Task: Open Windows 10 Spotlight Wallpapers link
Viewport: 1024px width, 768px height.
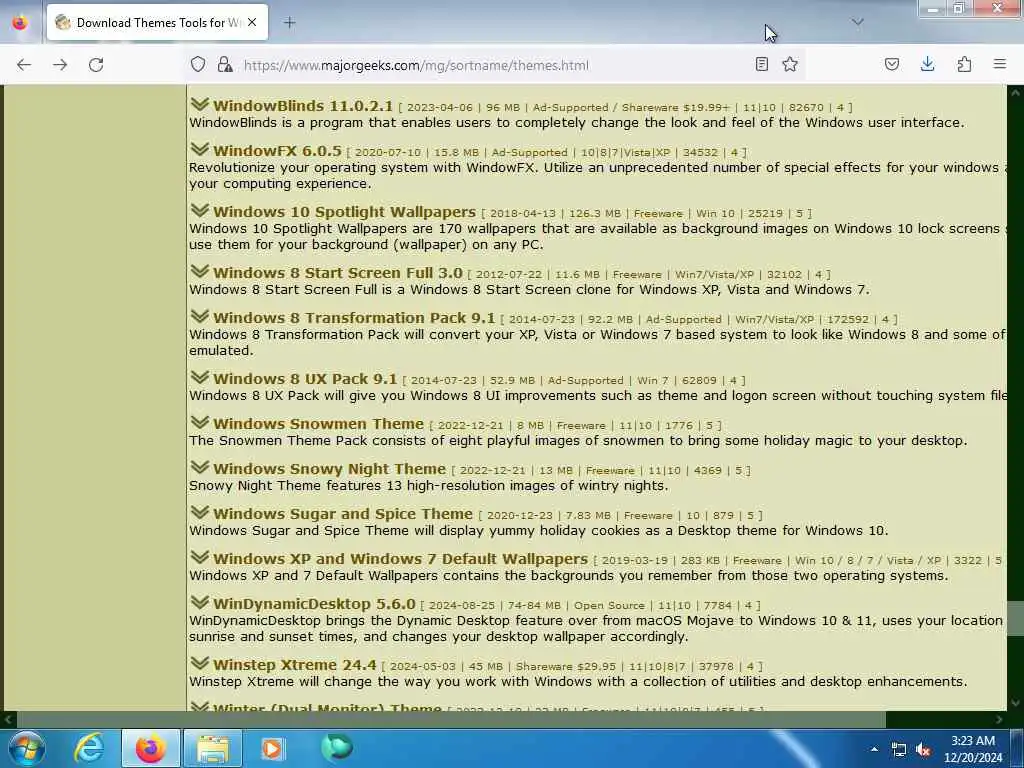Action: [x=344, y=212]
